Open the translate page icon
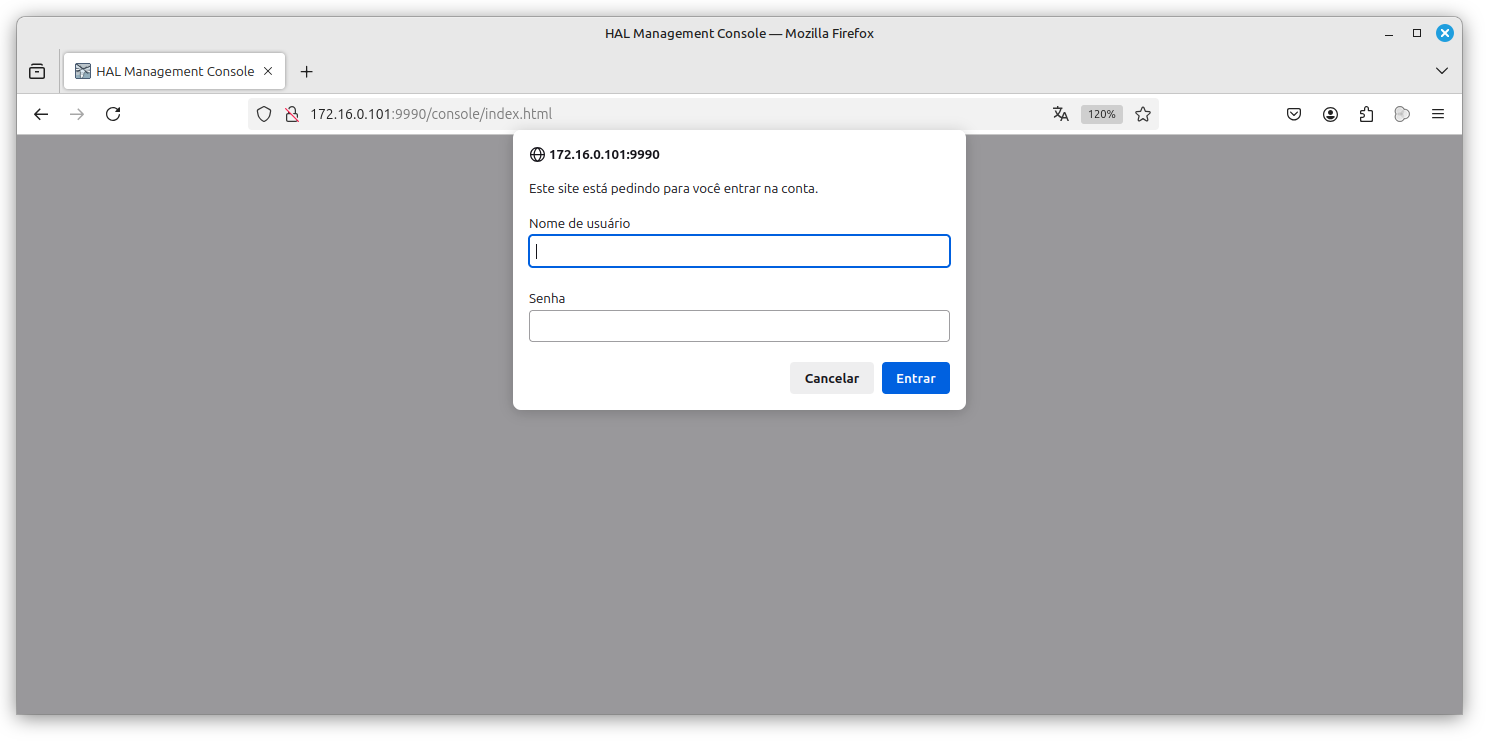Screen dimensions: 1488x742 (1061, 114)
